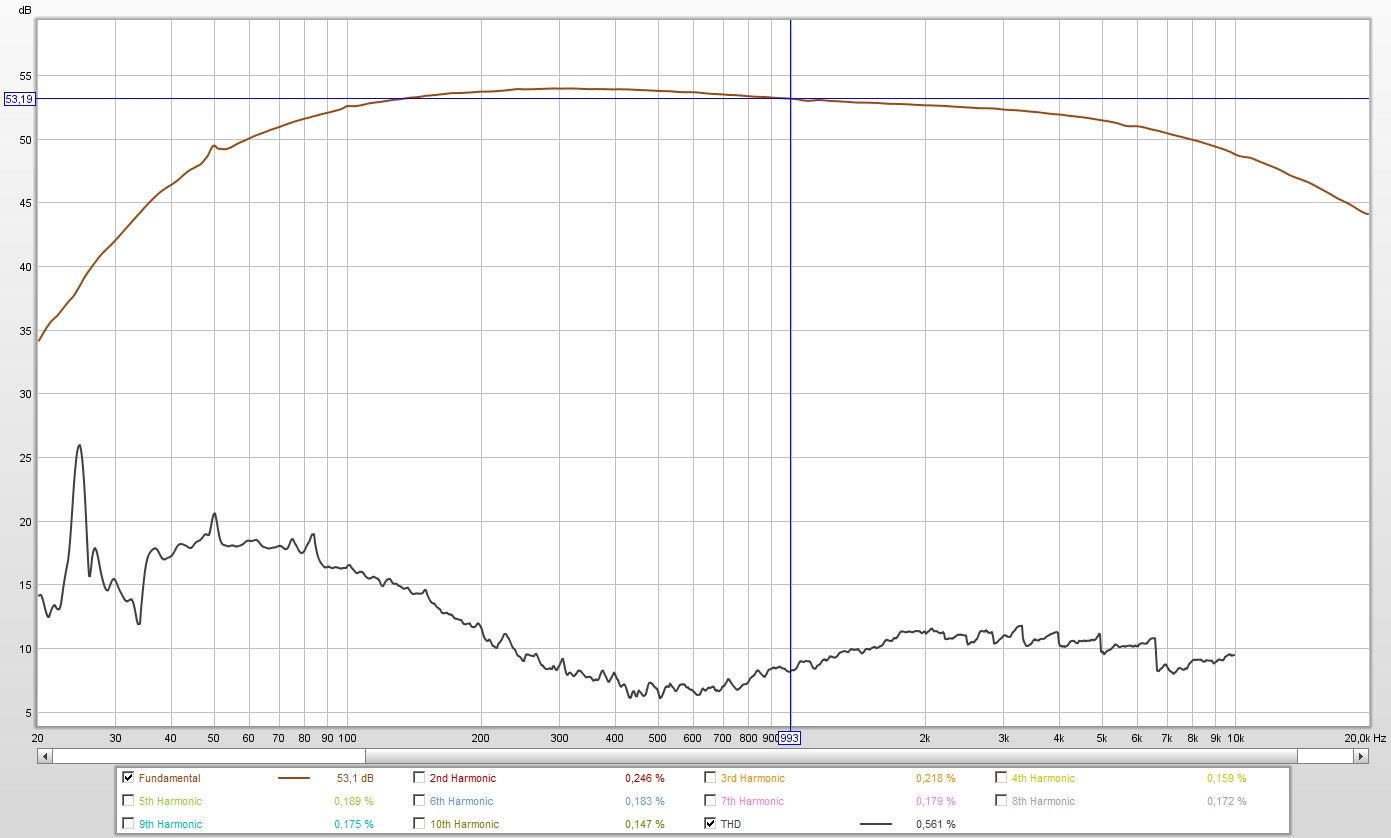This screenshot has height=838, width=1391.
Task: Click the Fundamental brown line sample
Action: pyautogui.click(x=293, y=778)
